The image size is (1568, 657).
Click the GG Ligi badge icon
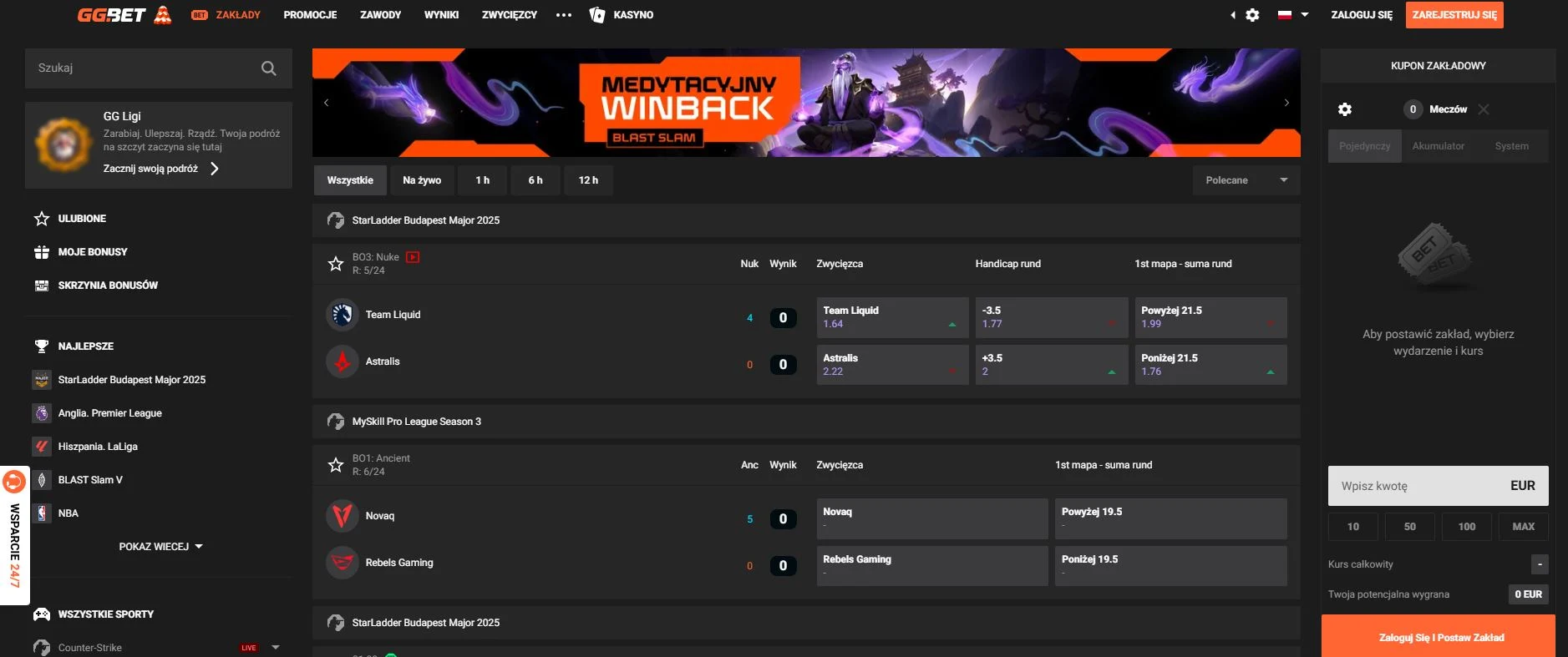pos(63,145)
